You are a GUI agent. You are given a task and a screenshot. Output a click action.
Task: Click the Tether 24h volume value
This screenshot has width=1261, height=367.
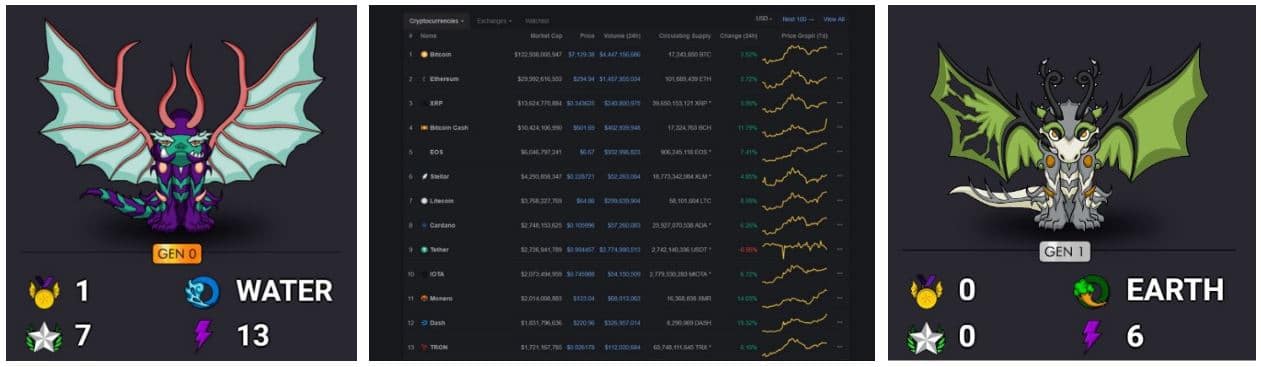(x=621, y=249)
